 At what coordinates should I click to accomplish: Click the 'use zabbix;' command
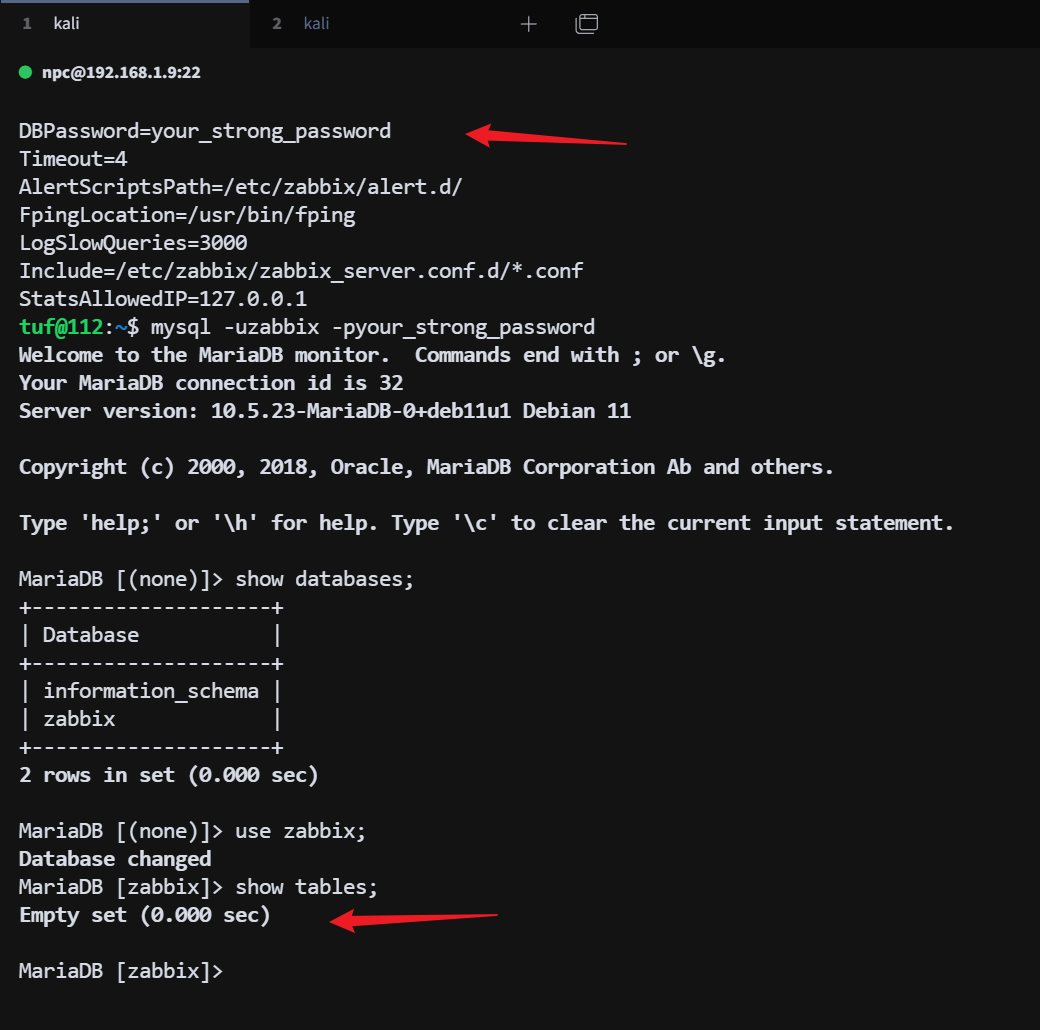297,831
